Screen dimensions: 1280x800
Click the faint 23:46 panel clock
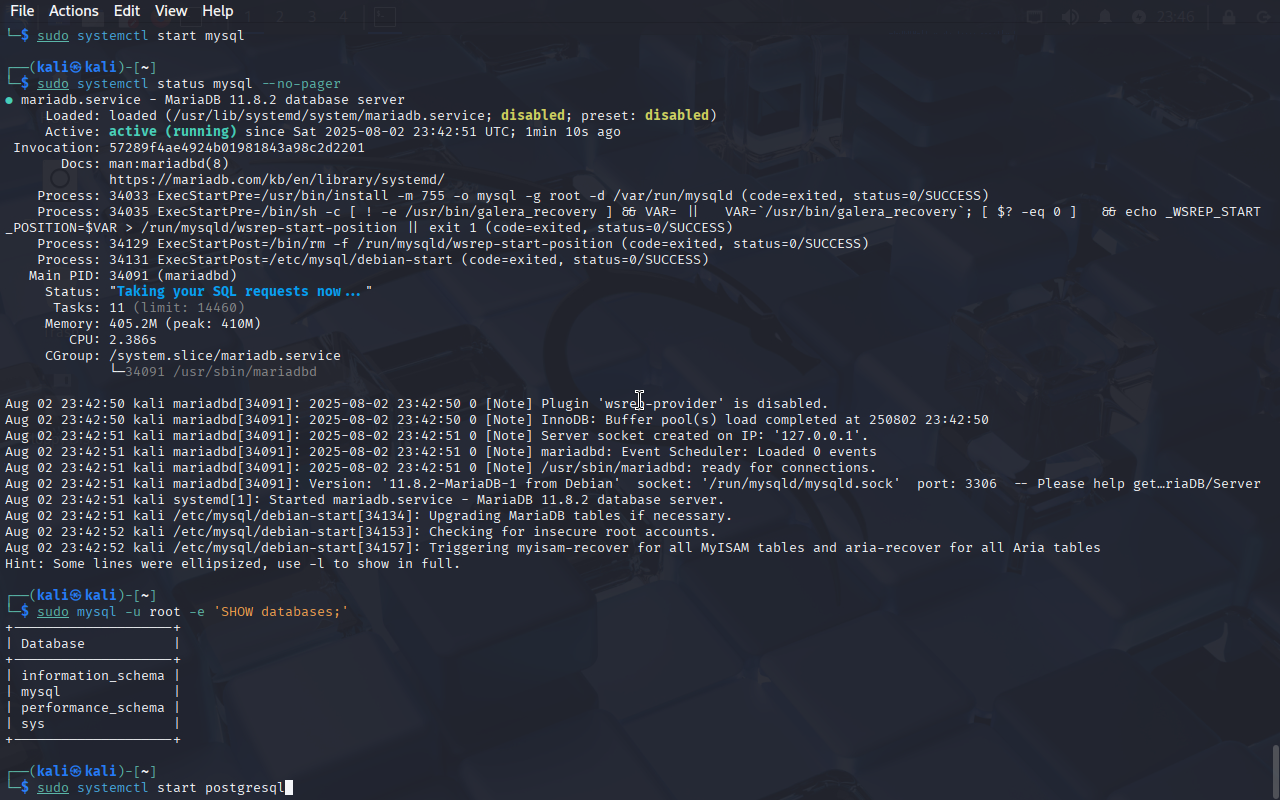click(x=1175, y=17)
